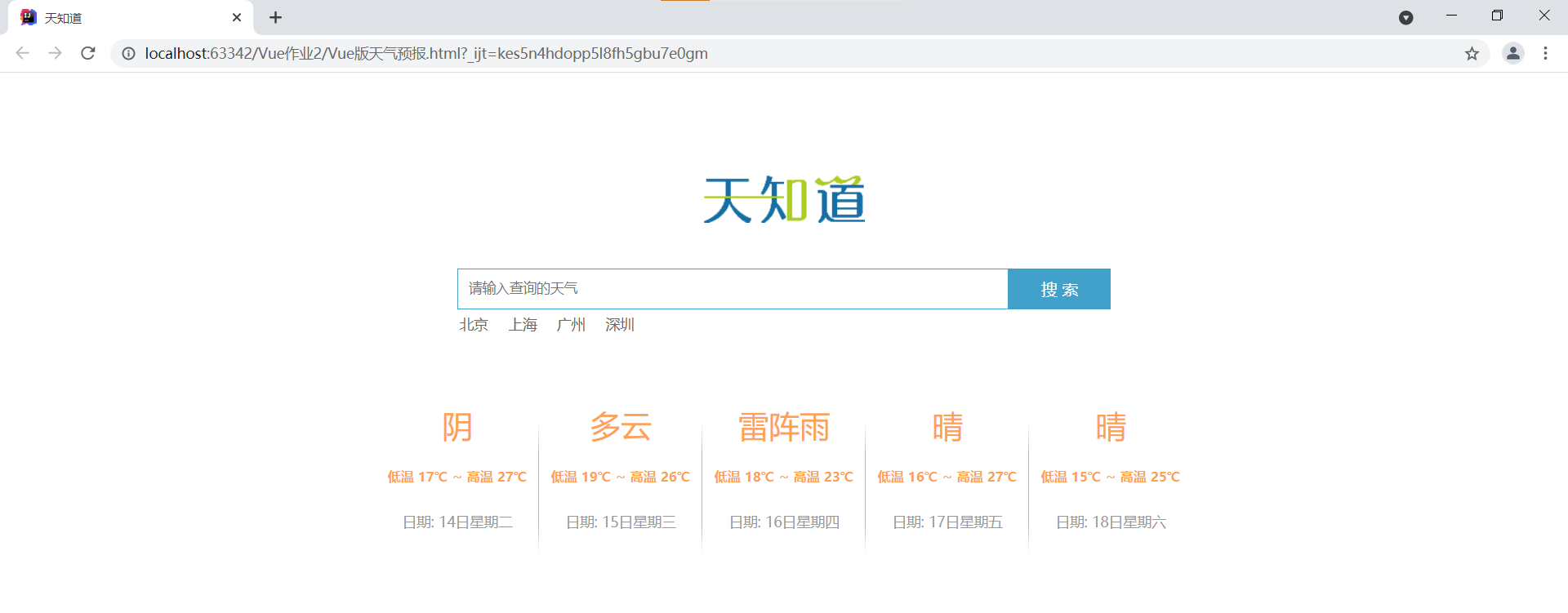
Task: Open the Chrome profile avatar
Action: tap(1513, 53)
